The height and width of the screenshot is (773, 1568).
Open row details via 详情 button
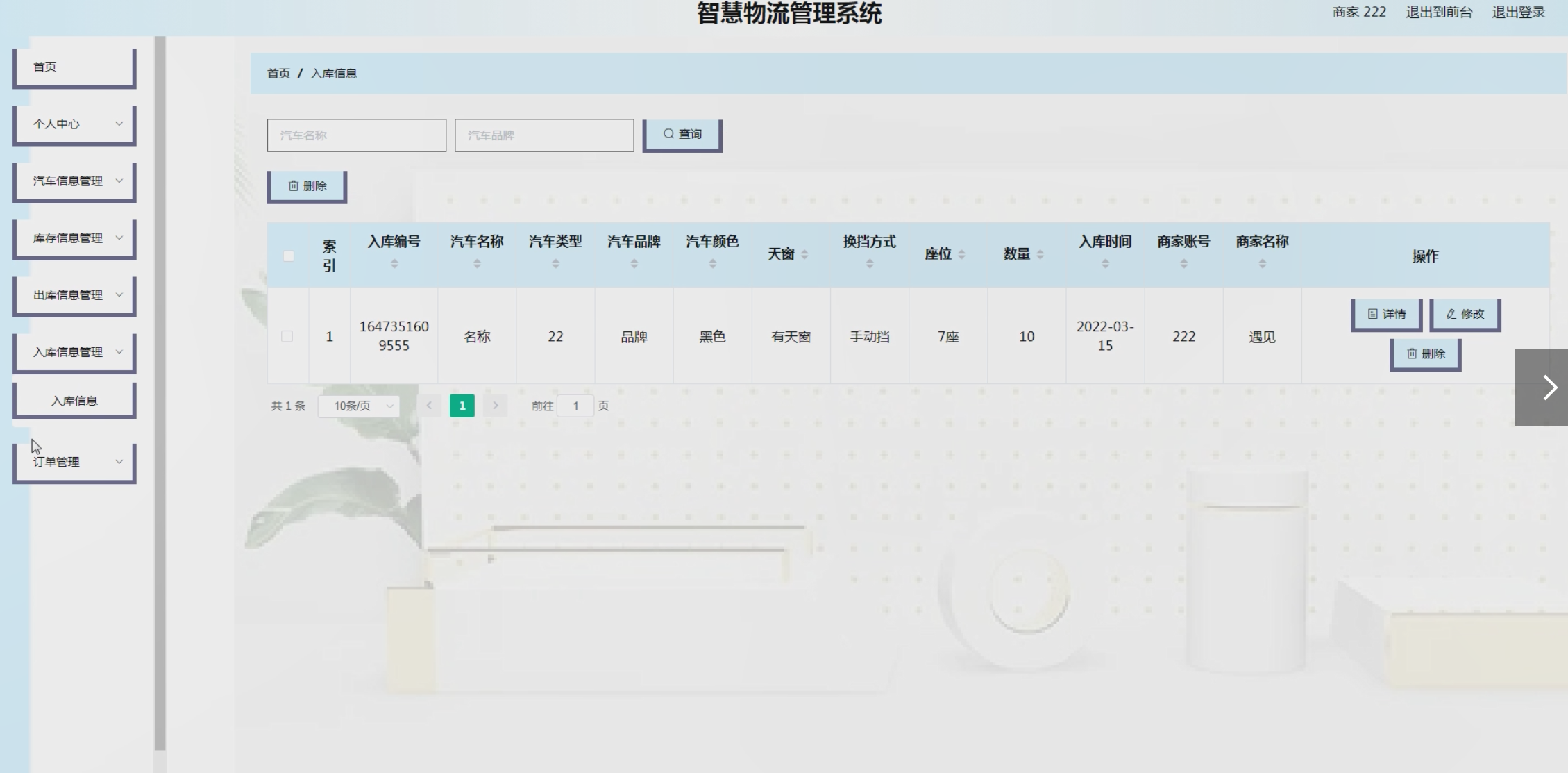click(x=1386, y=314)
